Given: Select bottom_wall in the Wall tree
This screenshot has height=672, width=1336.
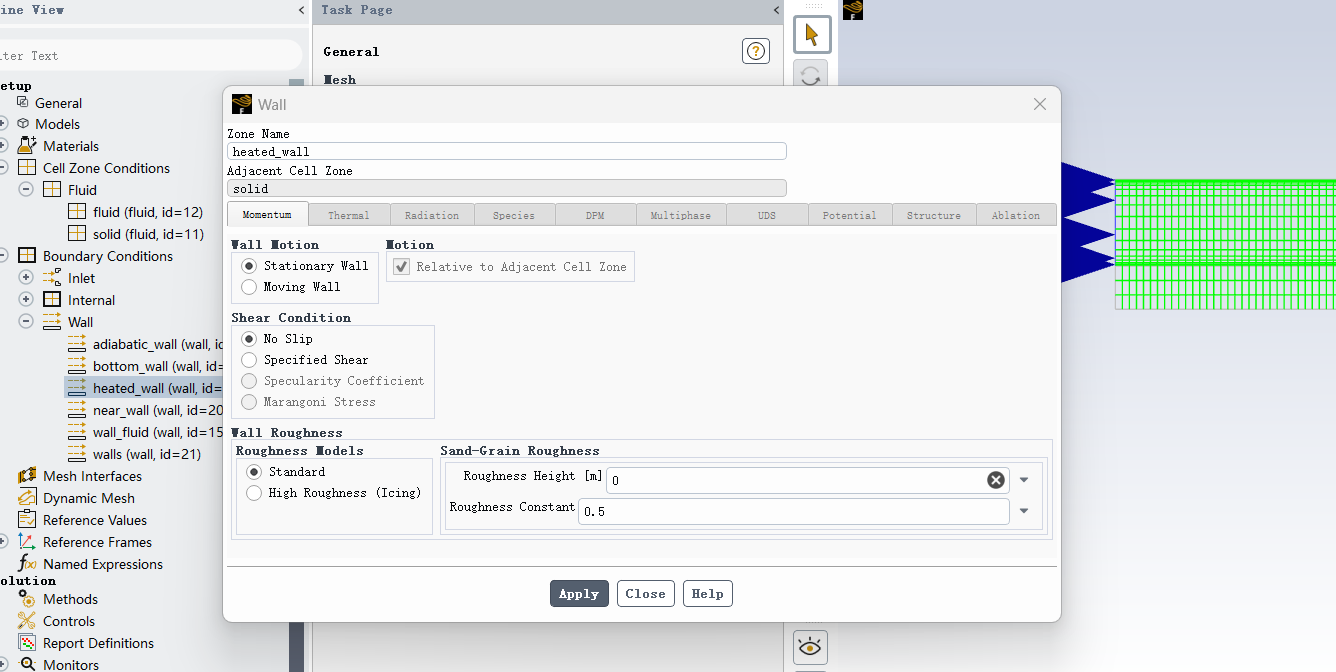Looking at the screenshot, I should pos(145,366).
